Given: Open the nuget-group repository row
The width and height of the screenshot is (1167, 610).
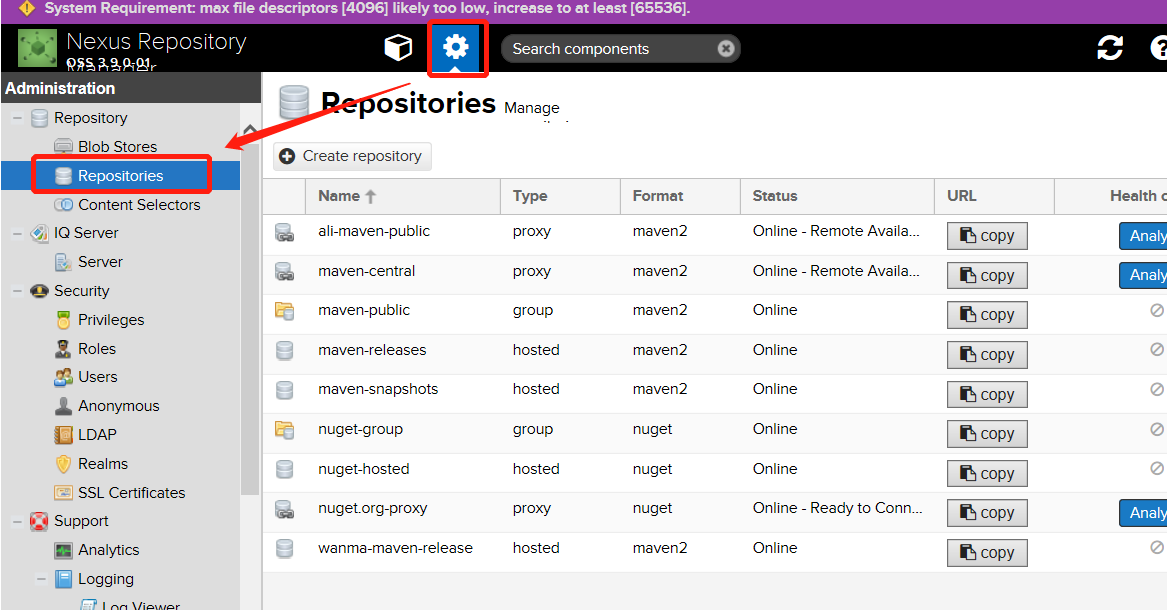Looking at the screenshot, I should coord(714,434).
